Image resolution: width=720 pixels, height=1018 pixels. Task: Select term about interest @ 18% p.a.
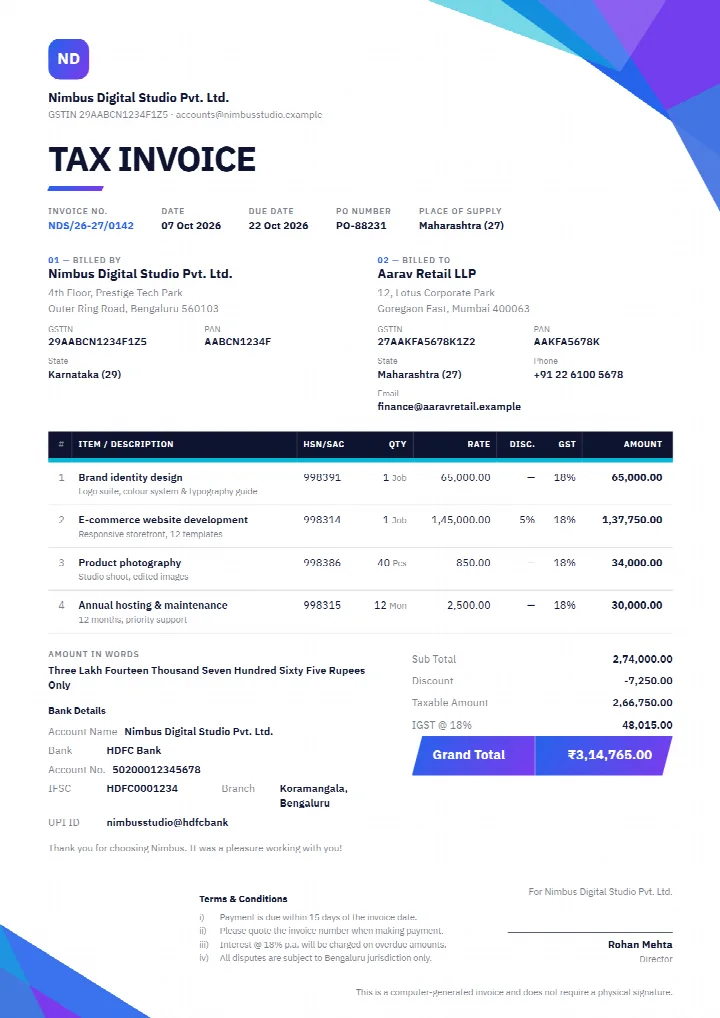(333, 945)
